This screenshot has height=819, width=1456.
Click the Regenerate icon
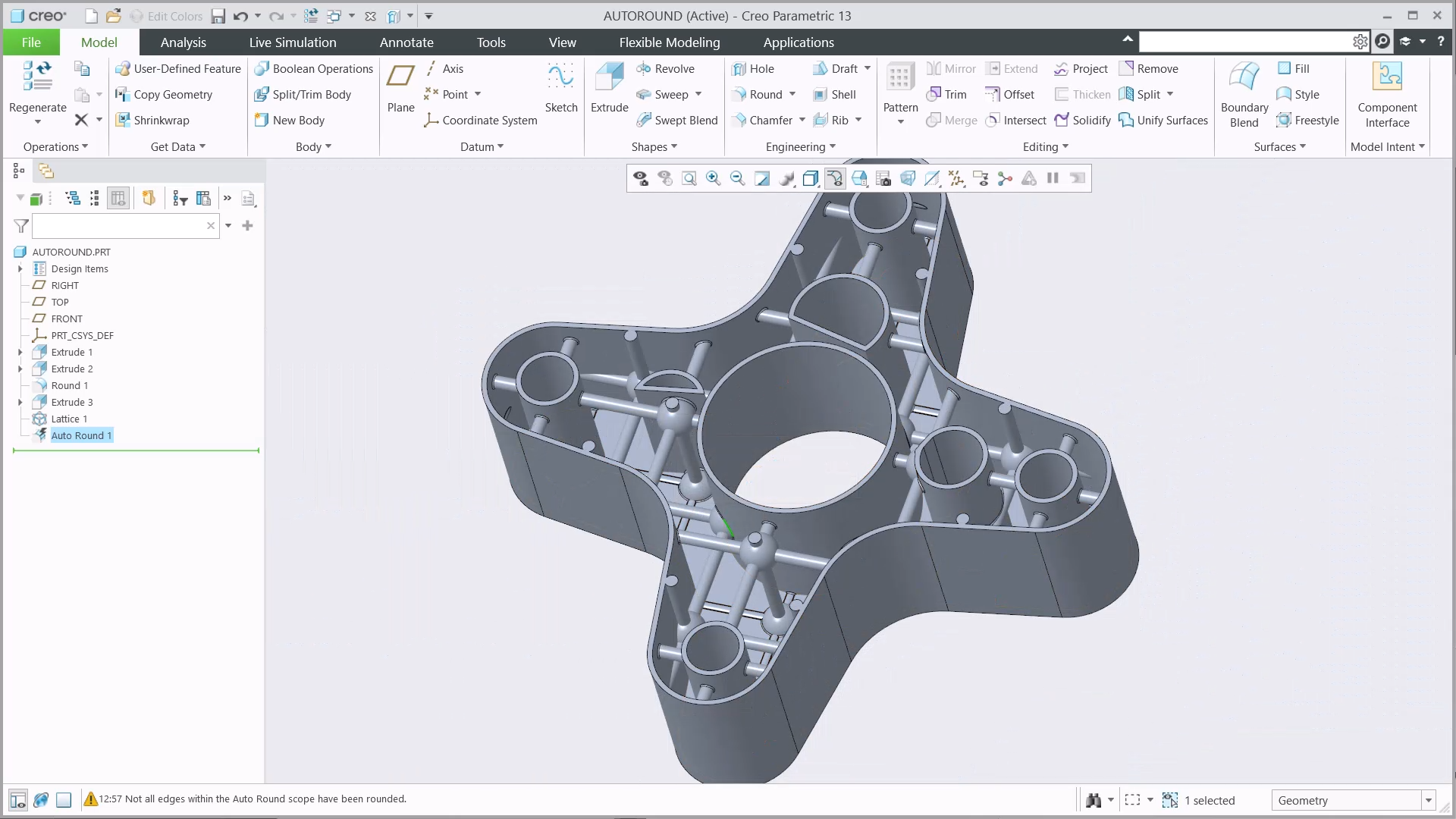(x=37, y=77)
